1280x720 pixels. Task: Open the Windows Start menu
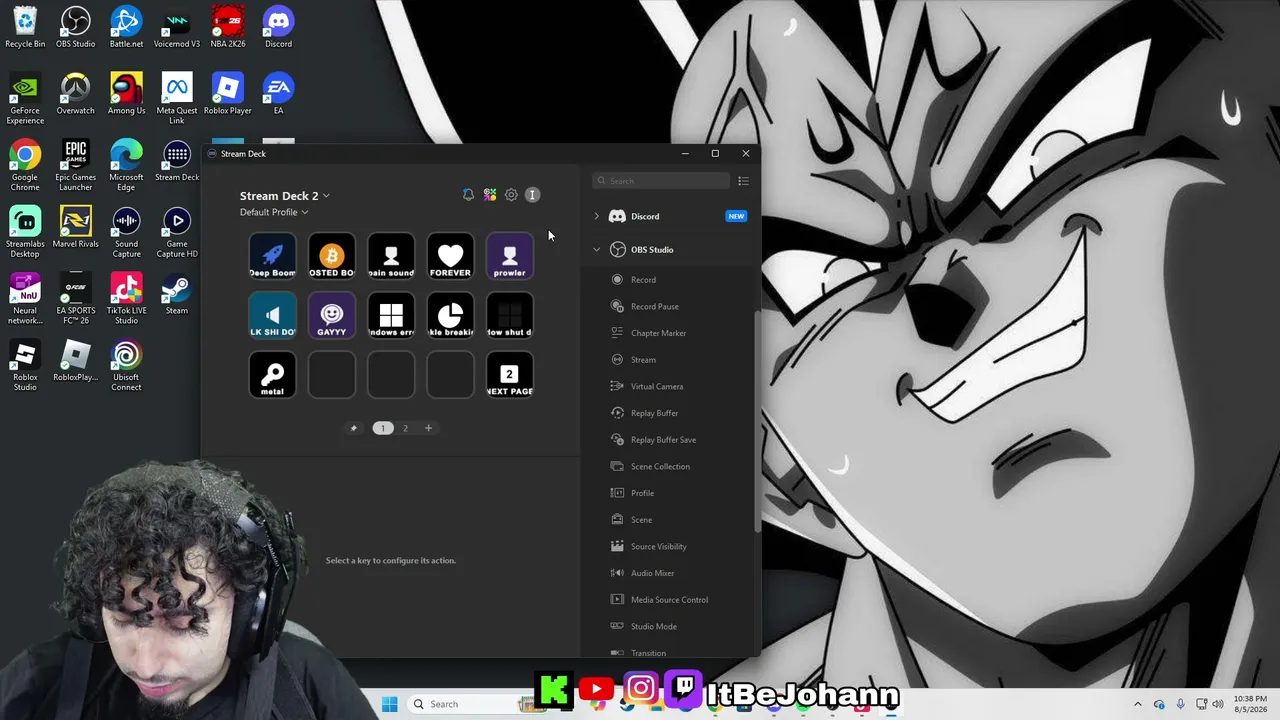(390, 704)
